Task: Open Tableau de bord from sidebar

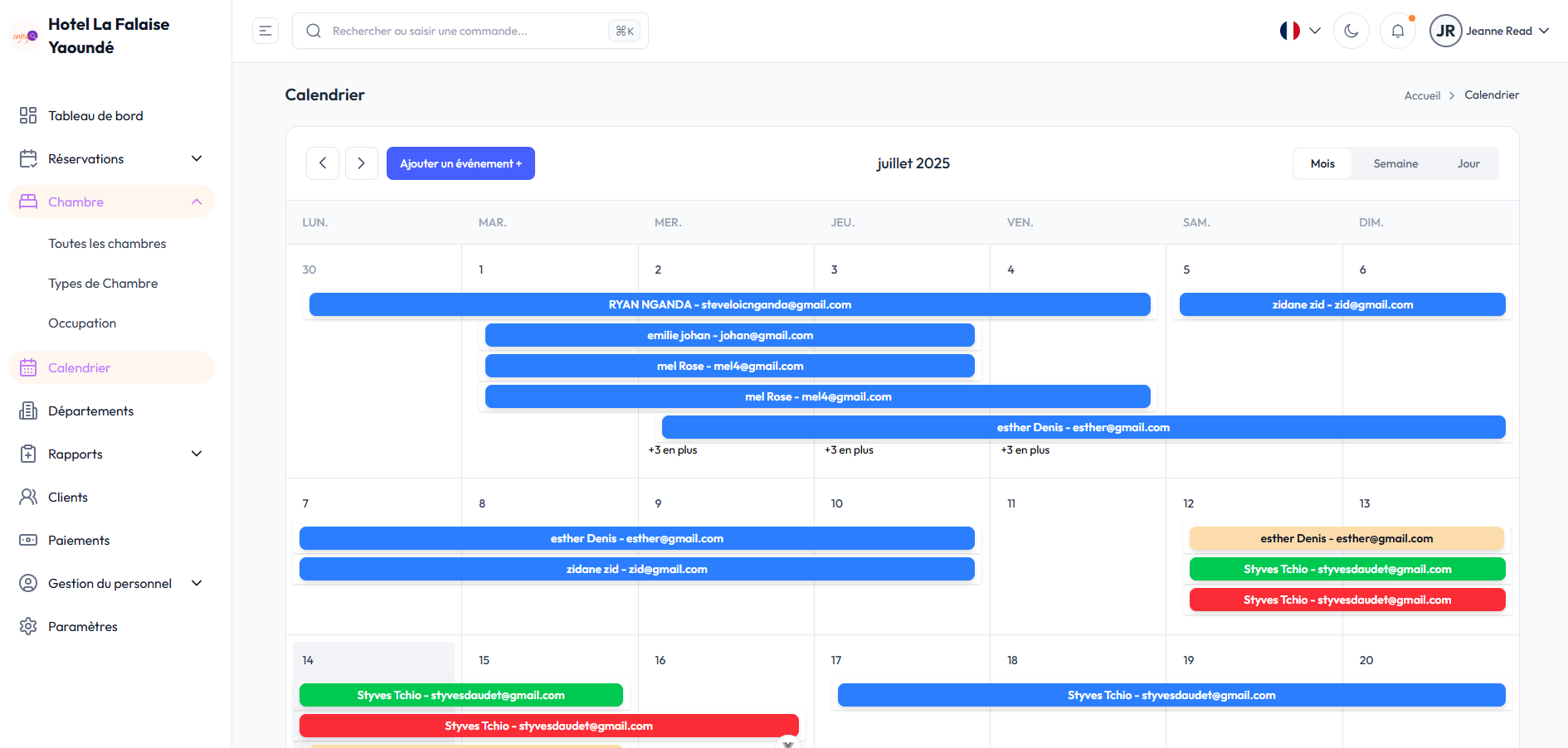Action: (95, 116)
